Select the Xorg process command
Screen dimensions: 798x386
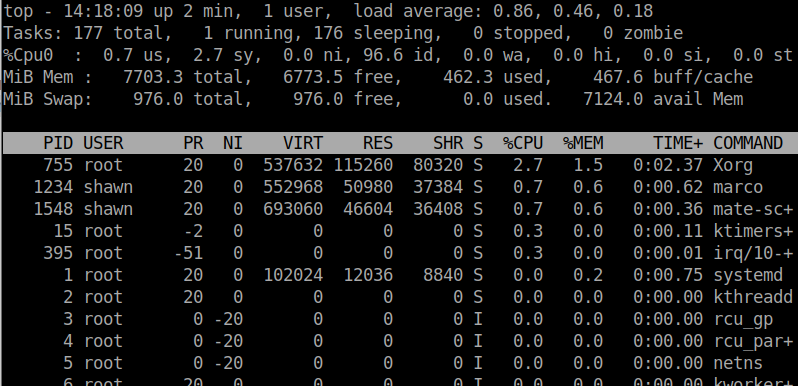(733, 165)
